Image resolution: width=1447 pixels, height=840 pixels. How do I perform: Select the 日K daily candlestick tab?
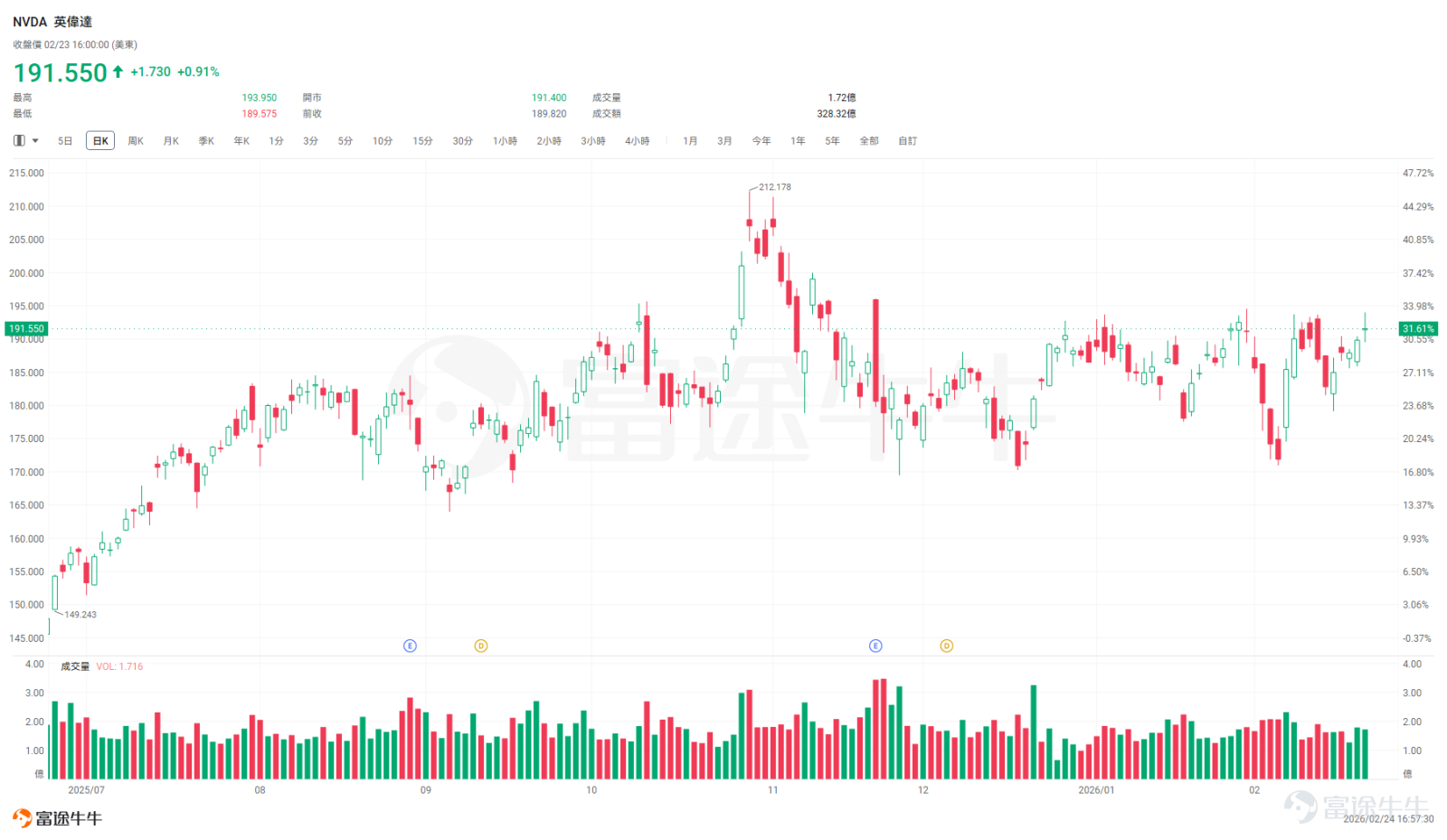point(100,141)
